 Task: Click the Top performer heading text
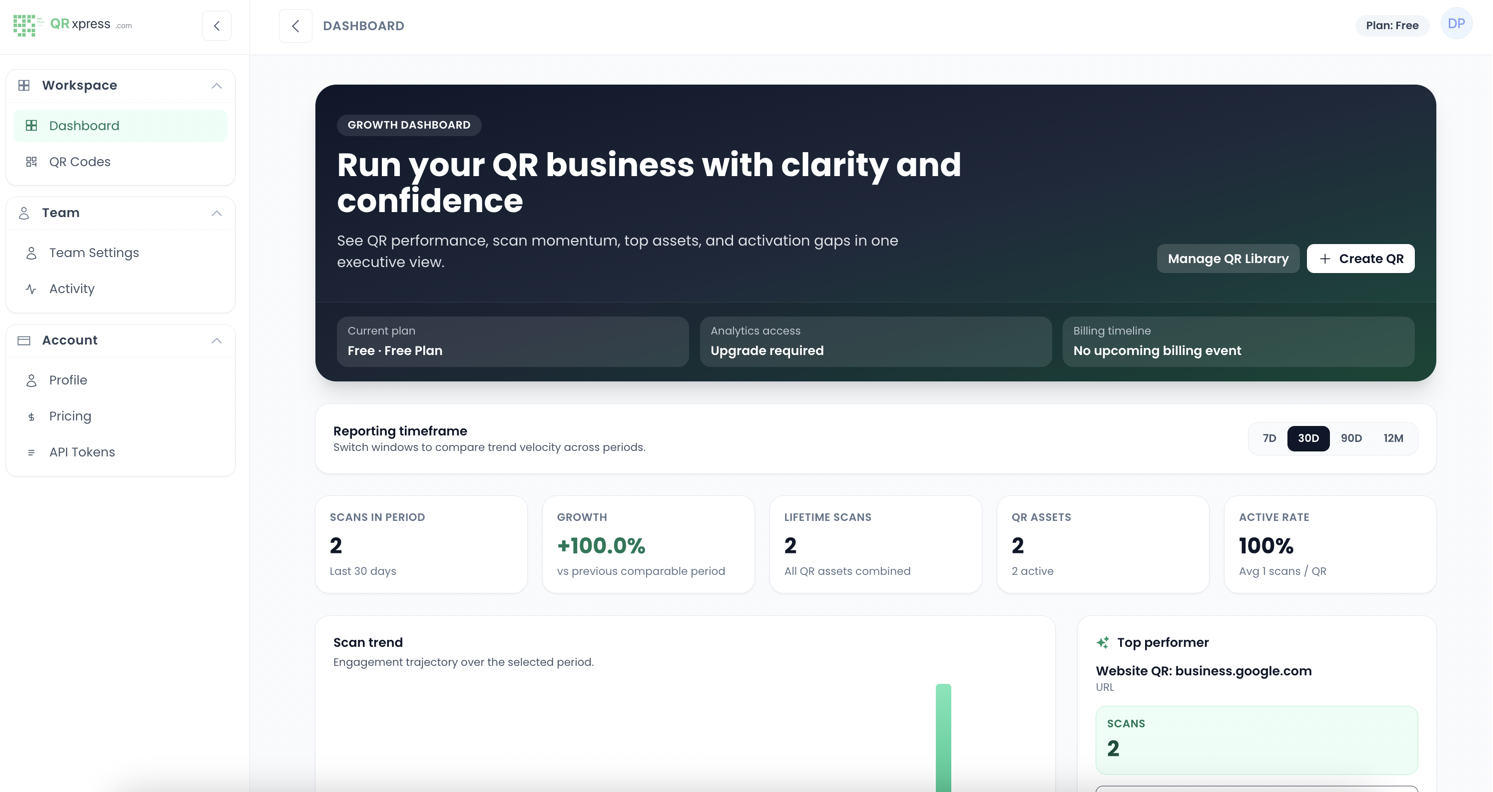[1163, 643]
